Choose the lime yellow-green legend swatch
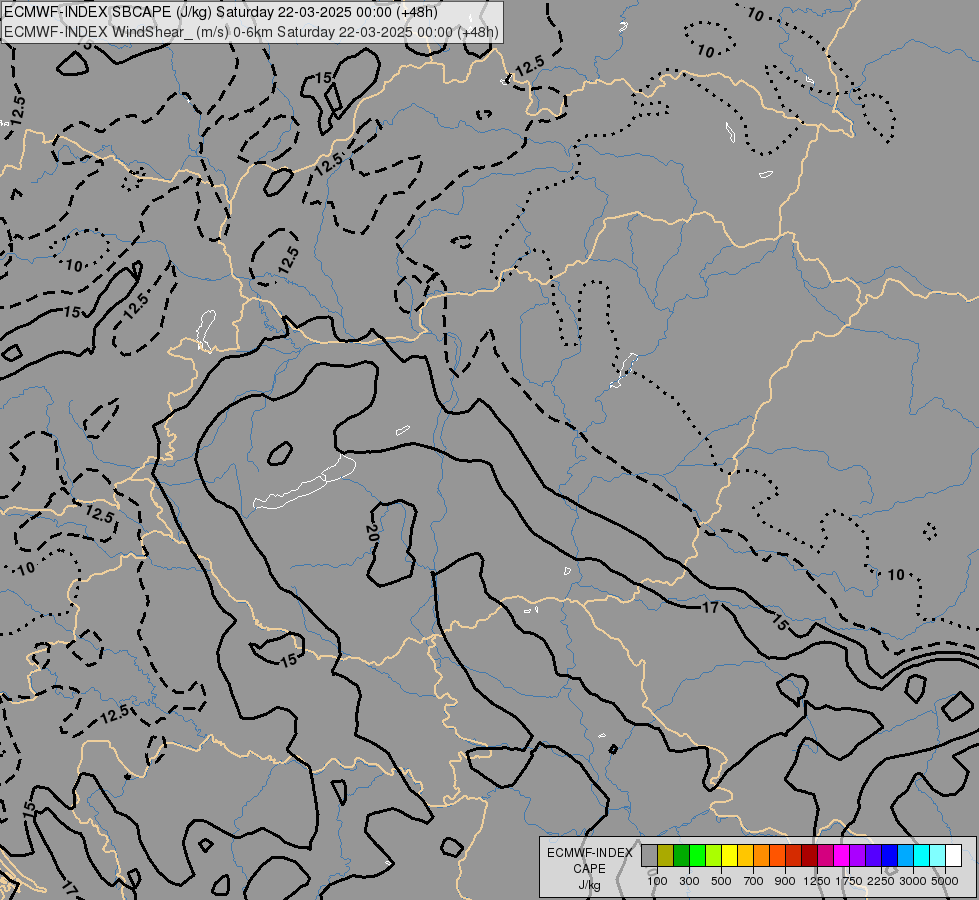The image size is (979, 900). click(x=714, y=855)
